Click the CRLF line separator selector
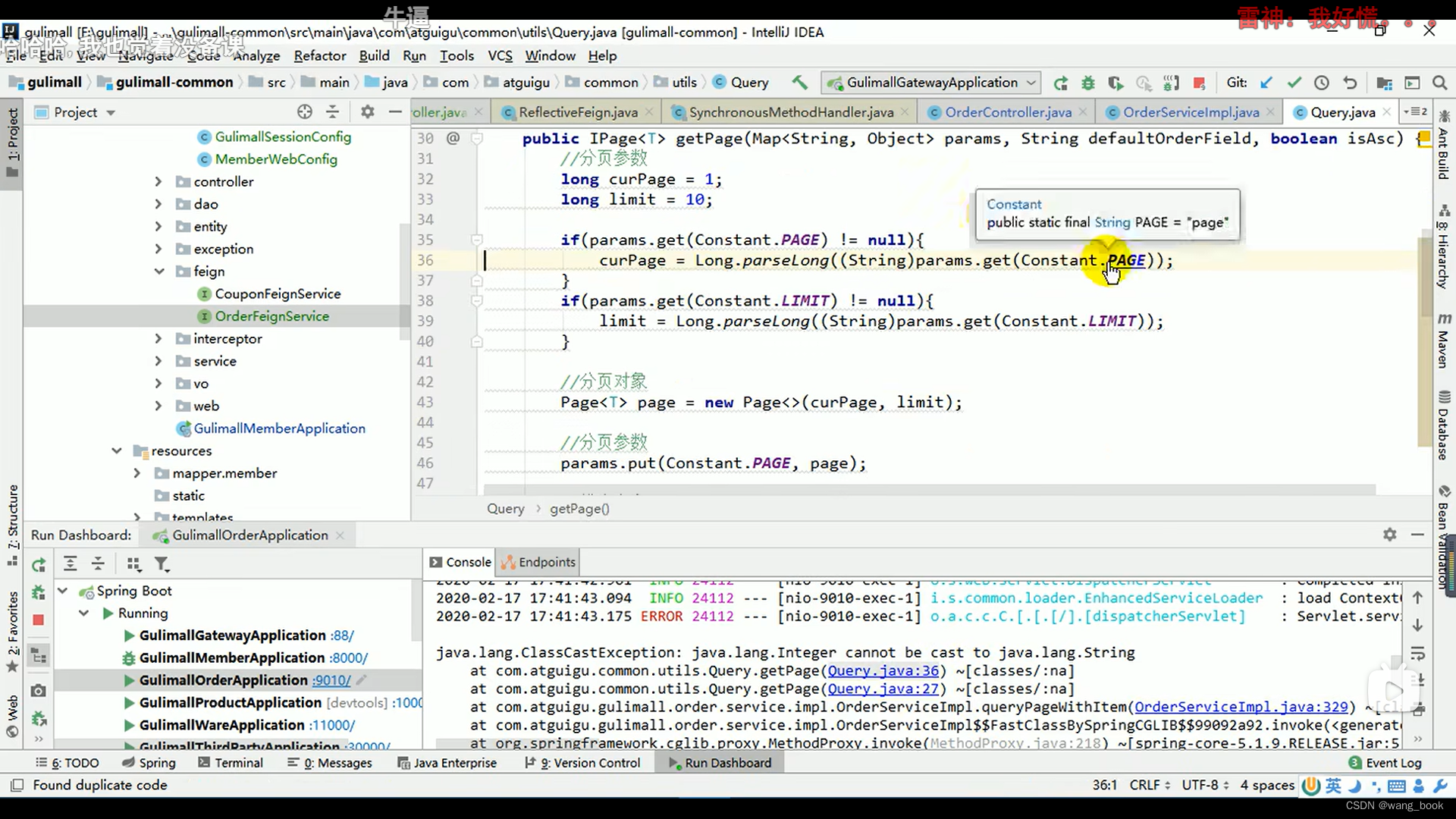This screenshot has height=819, width=1456. pyautogui.click(x=1149, y=785)
